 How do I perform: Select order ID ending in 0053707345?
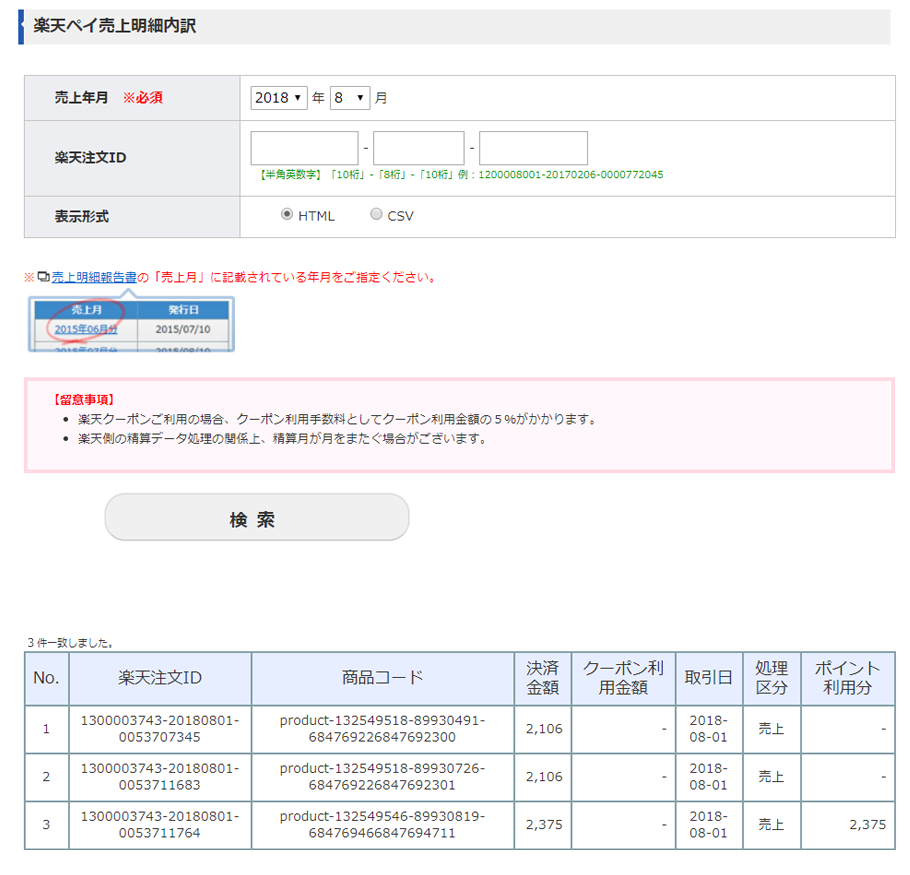(x=160, y=729)
